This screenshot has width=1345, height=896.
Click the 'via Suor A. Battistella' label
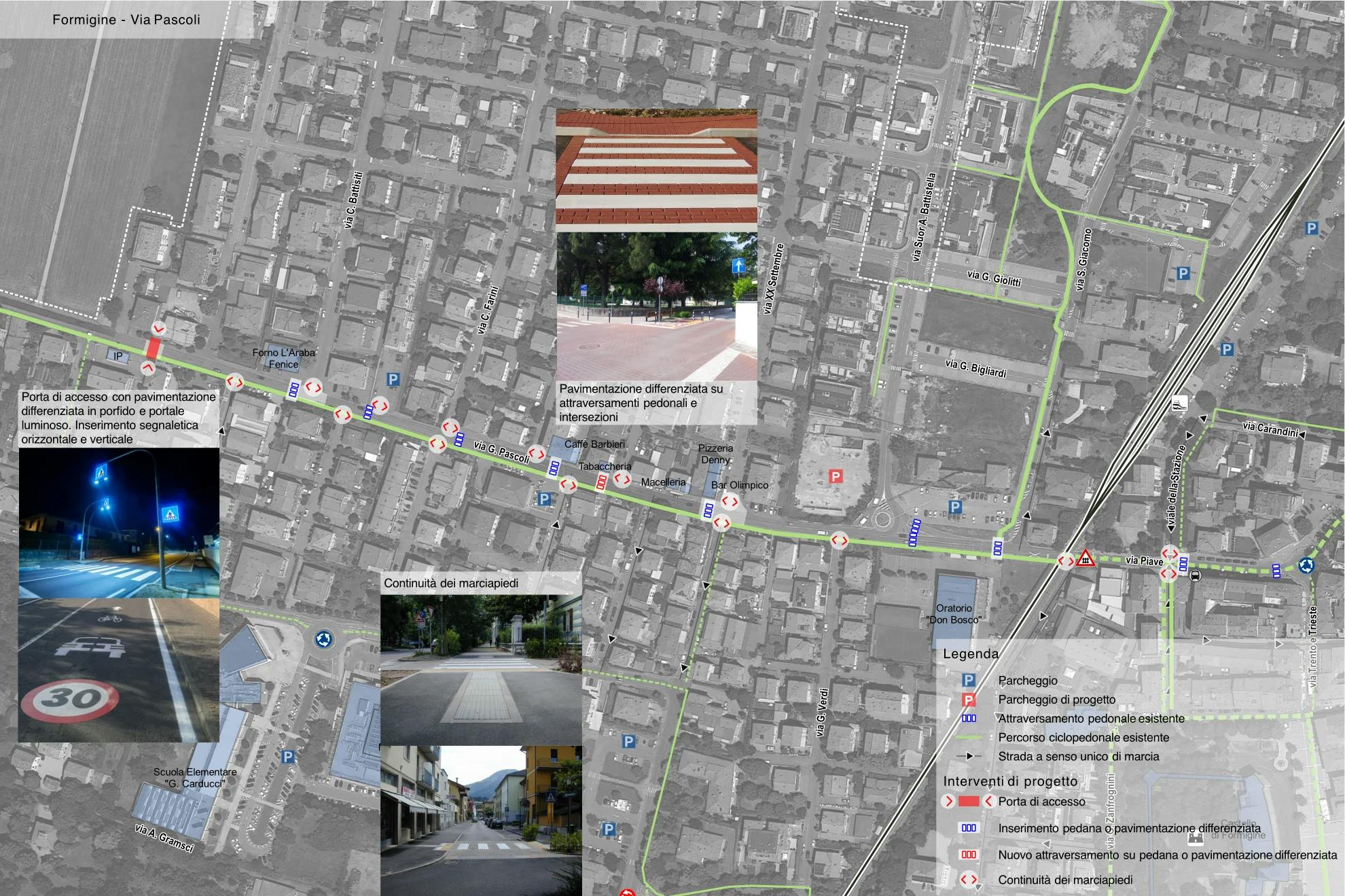[923, 217]
